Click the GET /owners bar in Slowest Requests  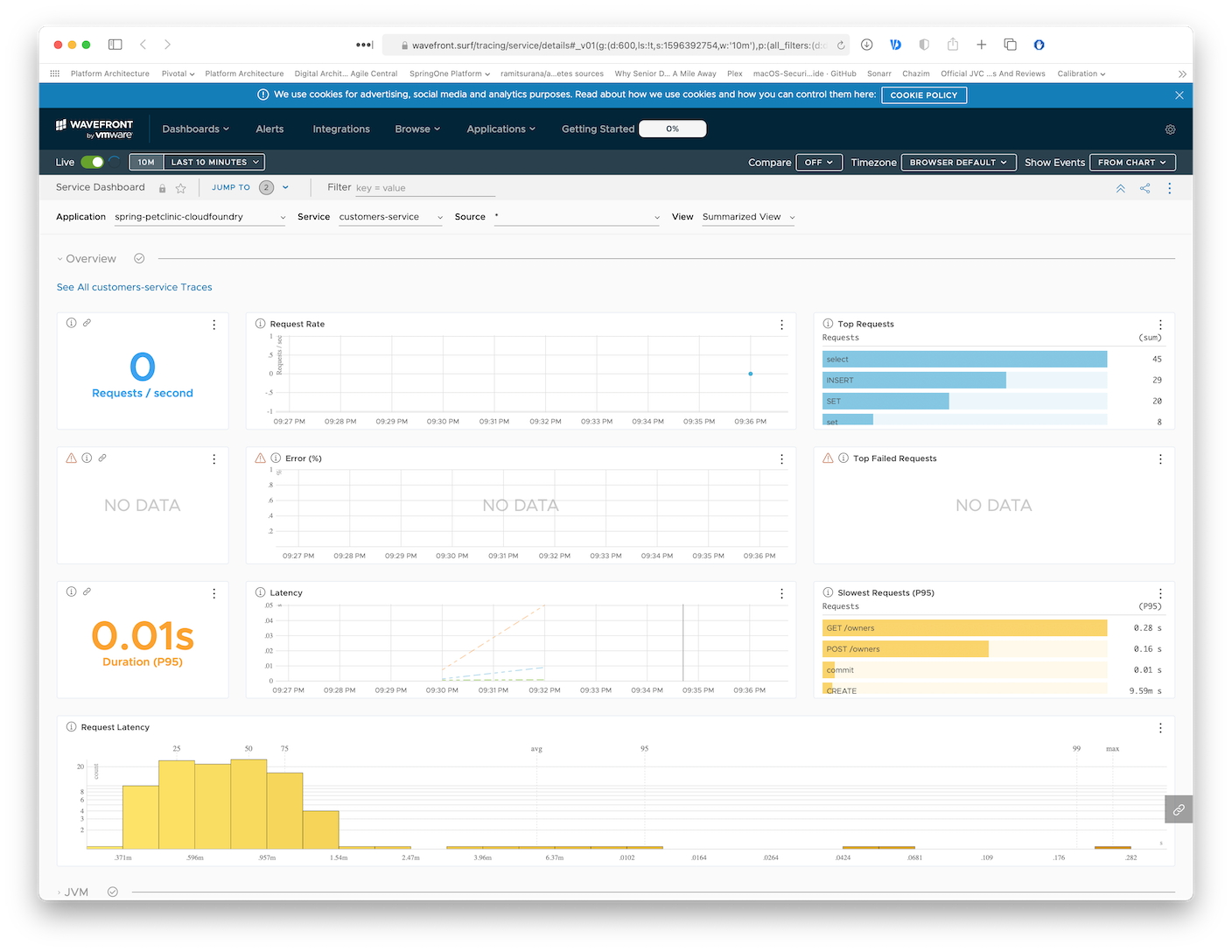(x=964, y=628)
